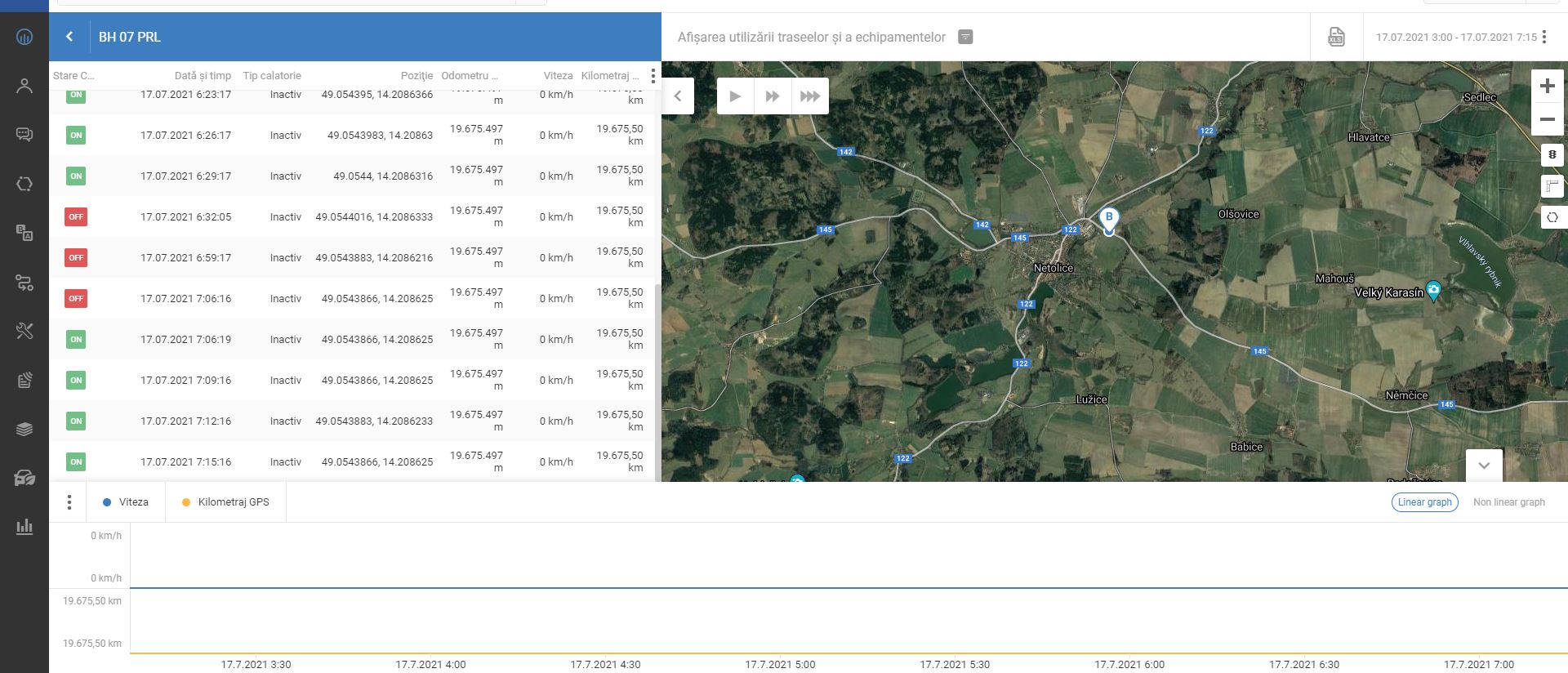The width and height of the screenshot is (1568, 673).
Task: Open the bar chart statistics sidebar icon
Action: [24, 527]
